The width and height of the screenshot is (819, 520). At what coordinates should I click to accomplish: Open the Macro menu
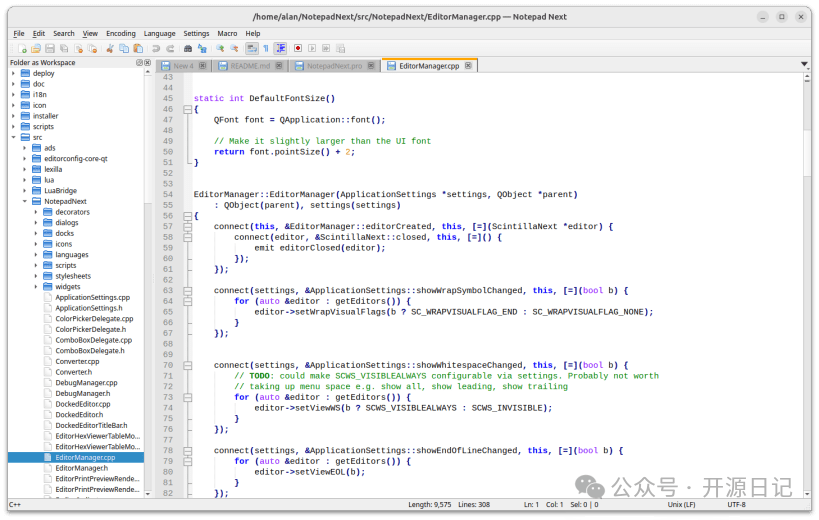pyautogui.click(x=227, y=33)
